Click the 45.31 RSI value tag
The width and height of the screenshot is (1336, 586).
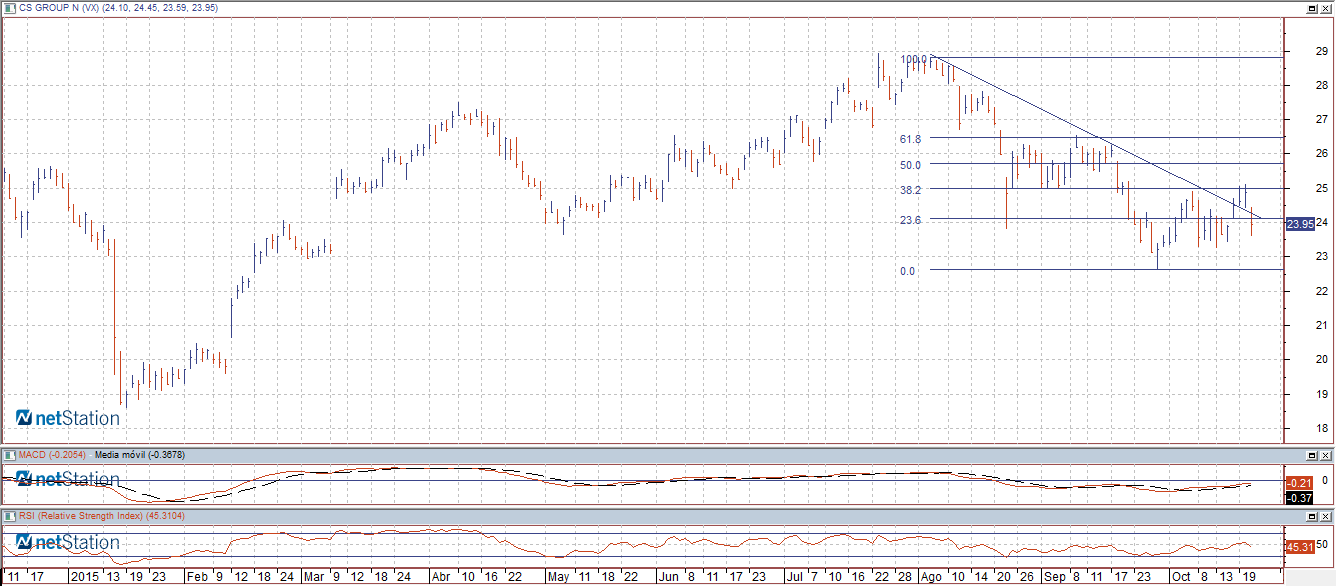click(1299, 547)
